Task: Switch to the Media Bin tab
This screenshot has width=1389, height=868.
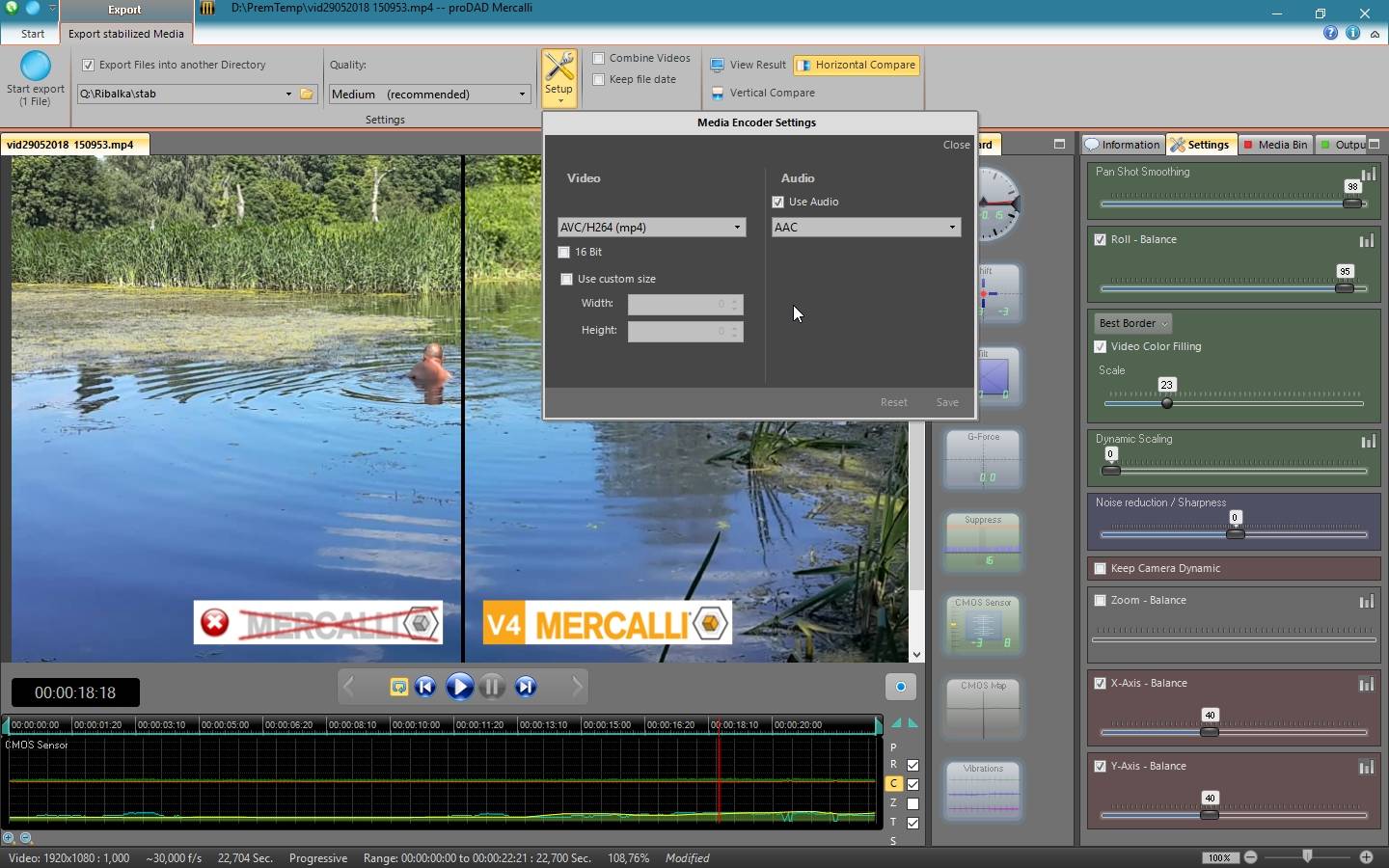Action: [x=1274, y=145]
